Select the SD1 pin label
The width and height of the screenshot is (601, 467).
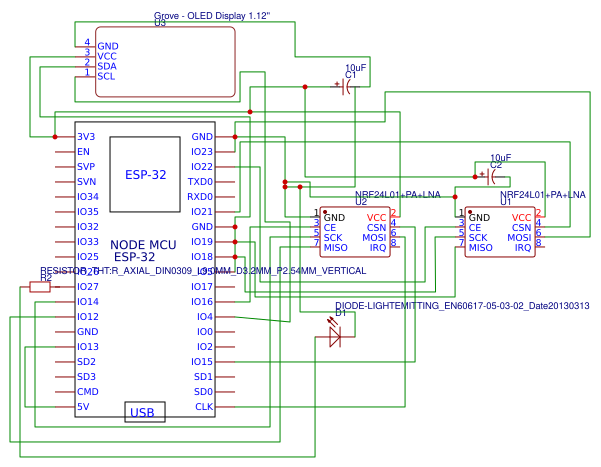203,377
